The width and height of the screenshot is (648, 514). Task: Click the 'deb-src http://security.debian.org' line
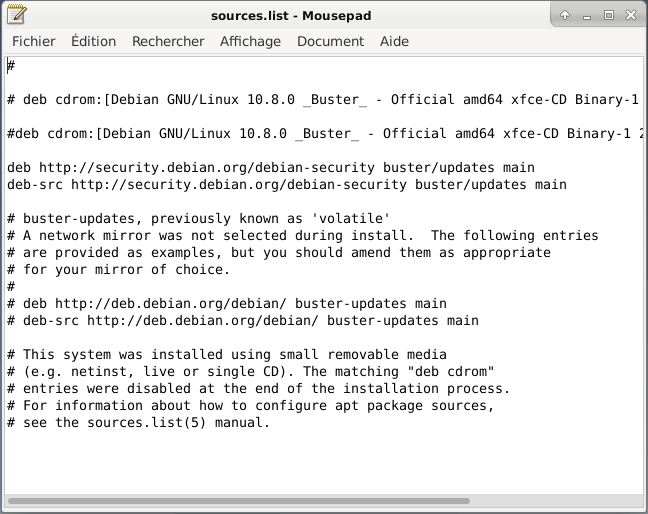tap(287, 184)
